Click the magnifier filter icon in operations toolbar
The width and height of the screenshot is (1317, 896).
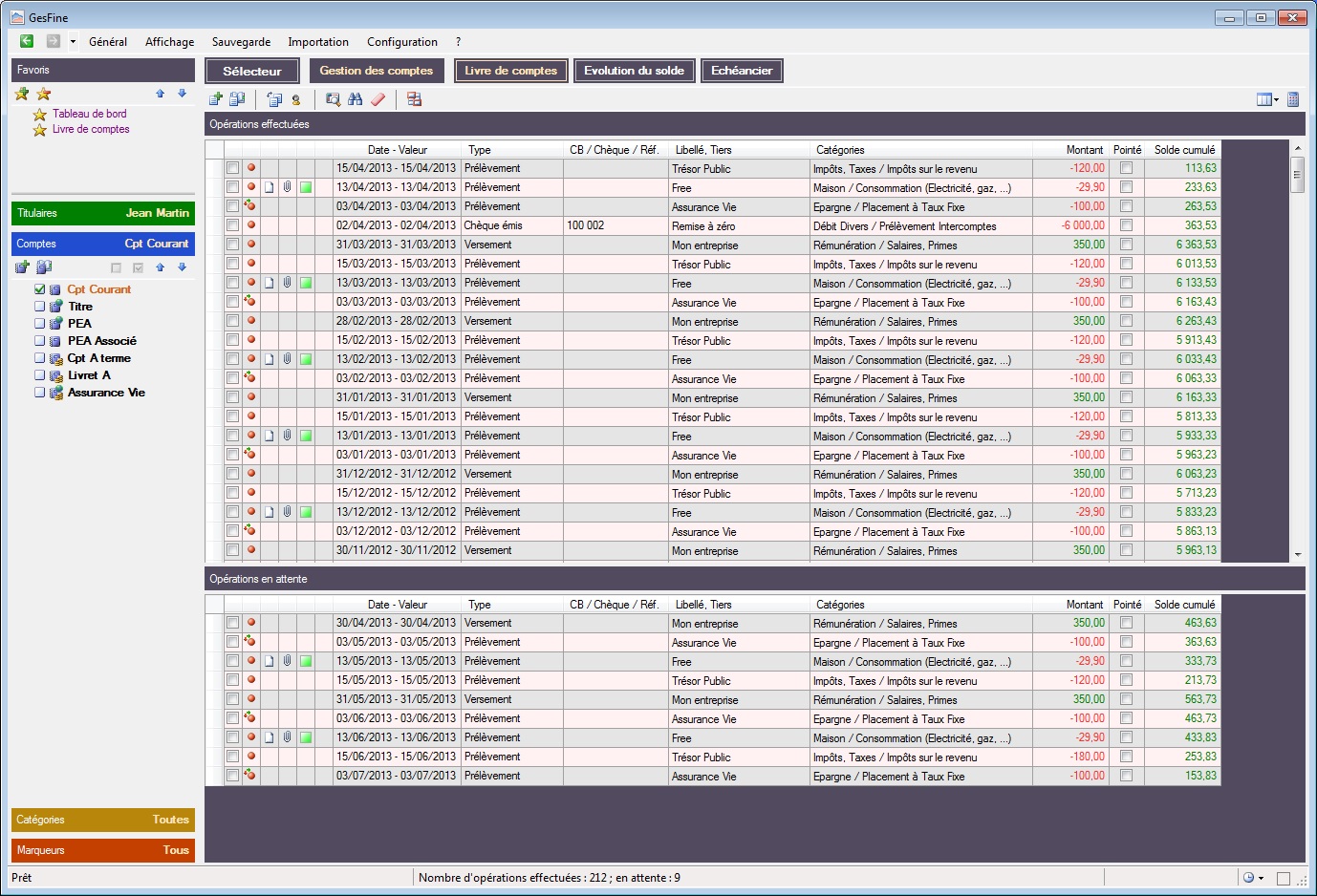tap(333, 99)
